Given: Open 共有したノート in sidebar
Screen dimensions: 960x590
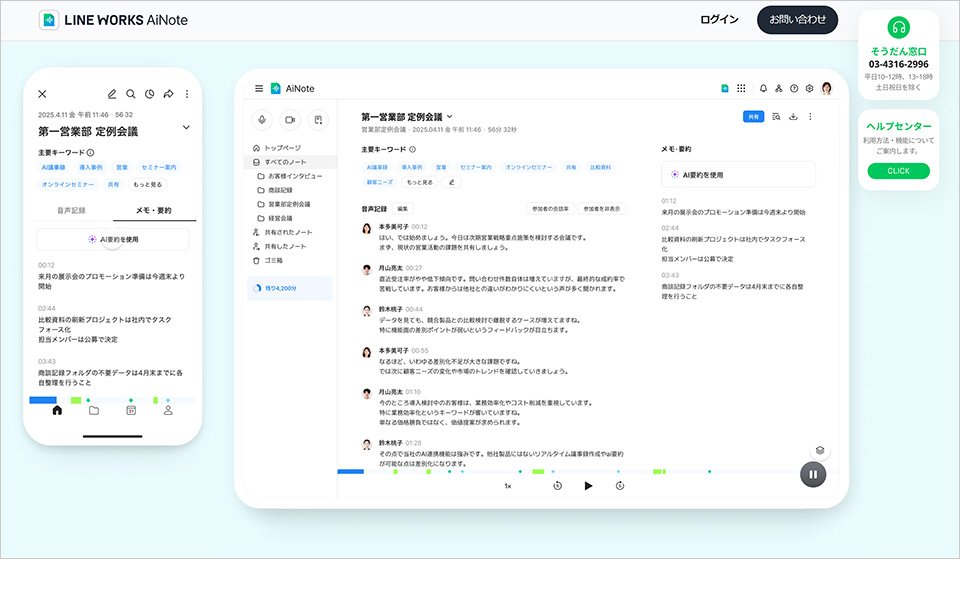Looking at the screenshot, I should 279,247.
